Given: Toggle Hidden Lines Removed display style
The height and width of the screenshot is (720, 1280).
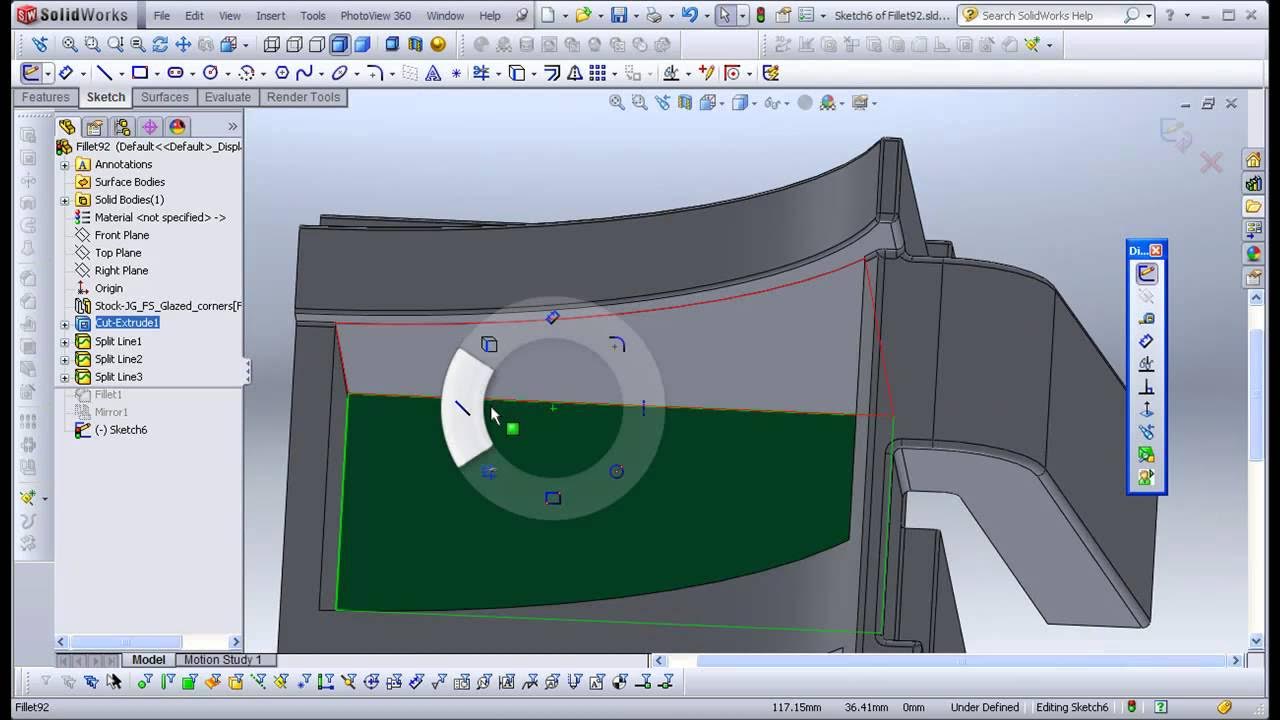Looking at the screenshot, I should [317, 45].
